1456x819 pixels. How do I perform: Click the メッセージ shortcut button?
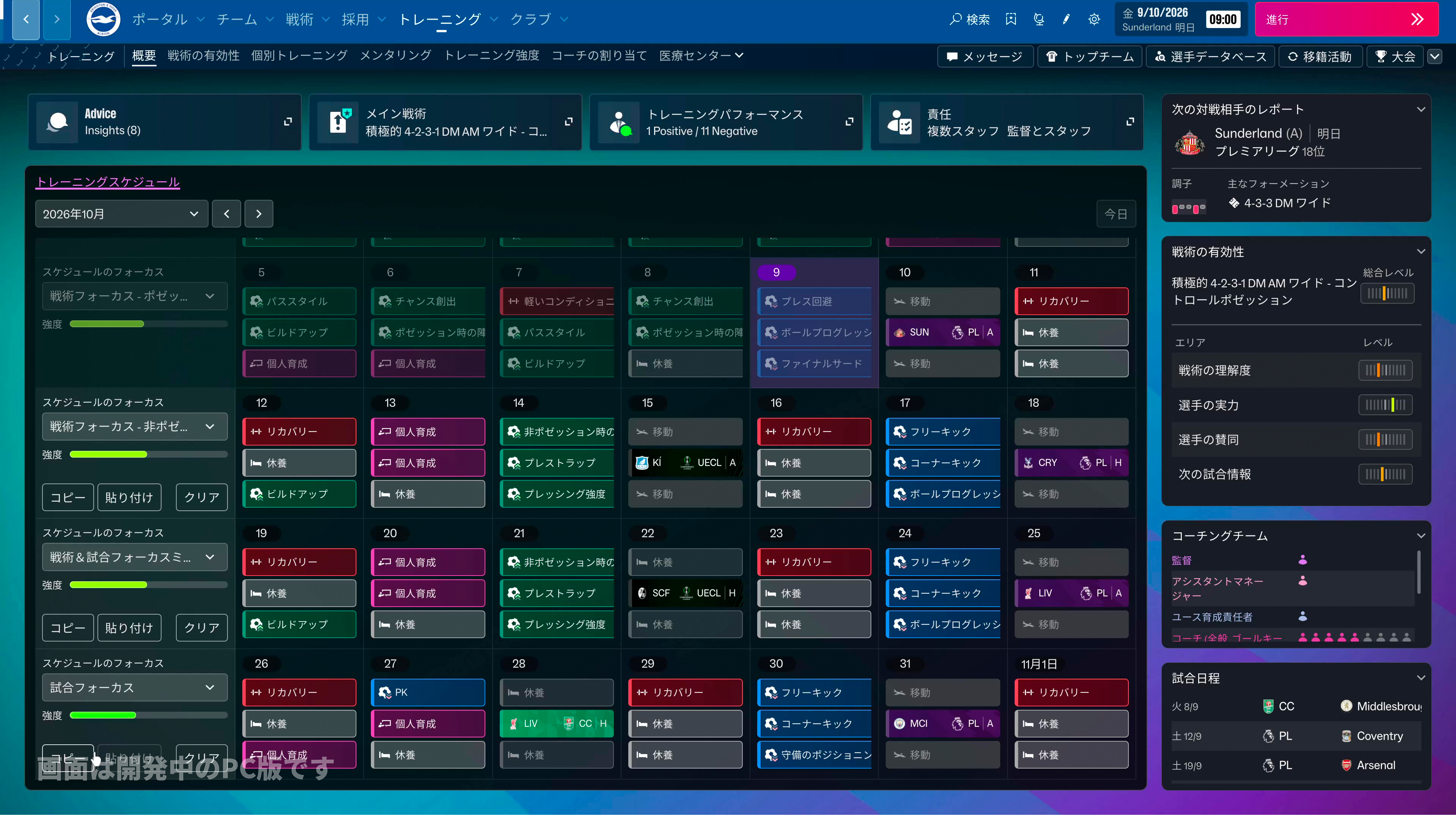[x=985, y=56]
